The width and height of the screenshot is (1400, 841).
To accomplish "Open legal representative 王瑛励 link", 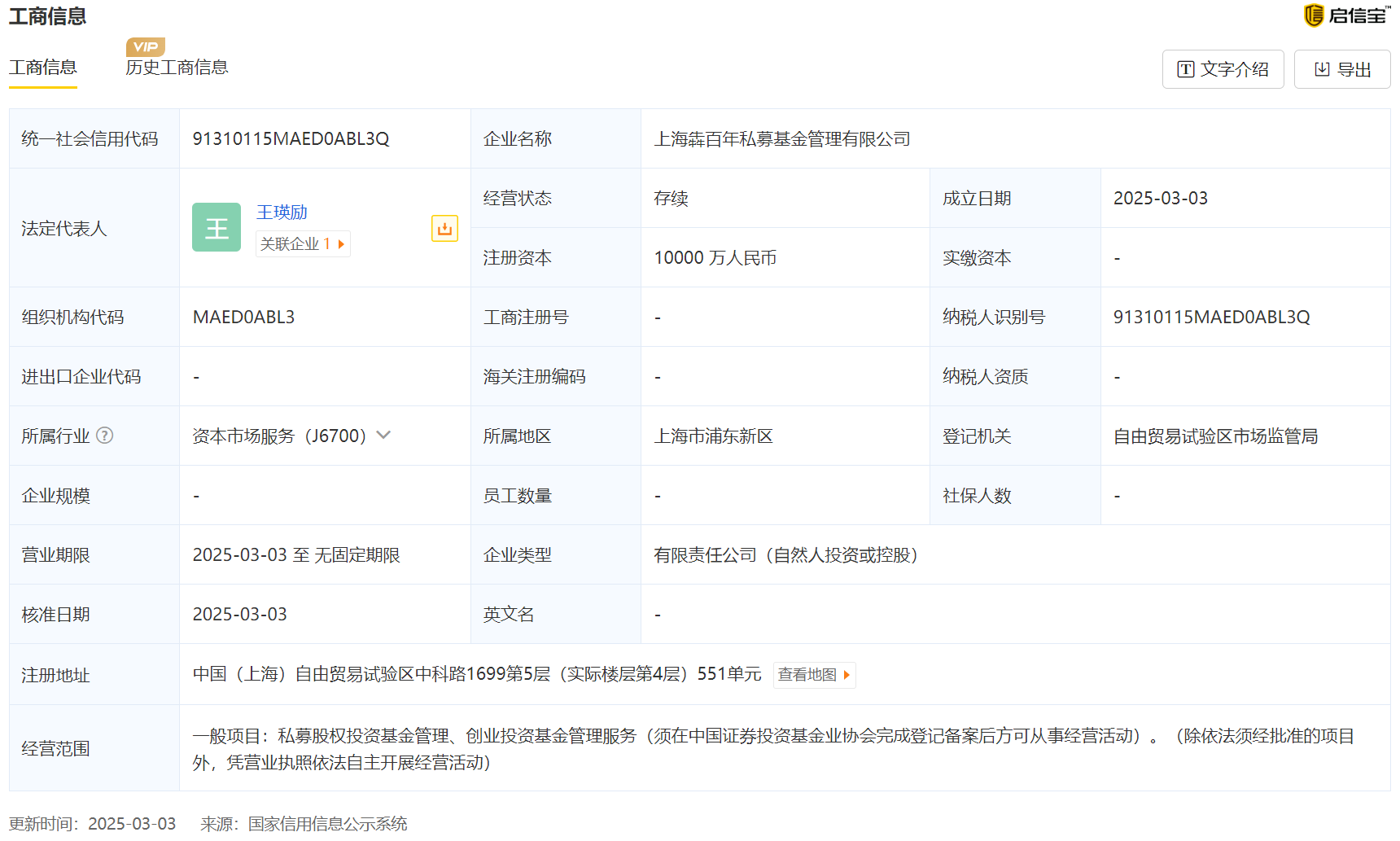I will click(x=282, y=212).
